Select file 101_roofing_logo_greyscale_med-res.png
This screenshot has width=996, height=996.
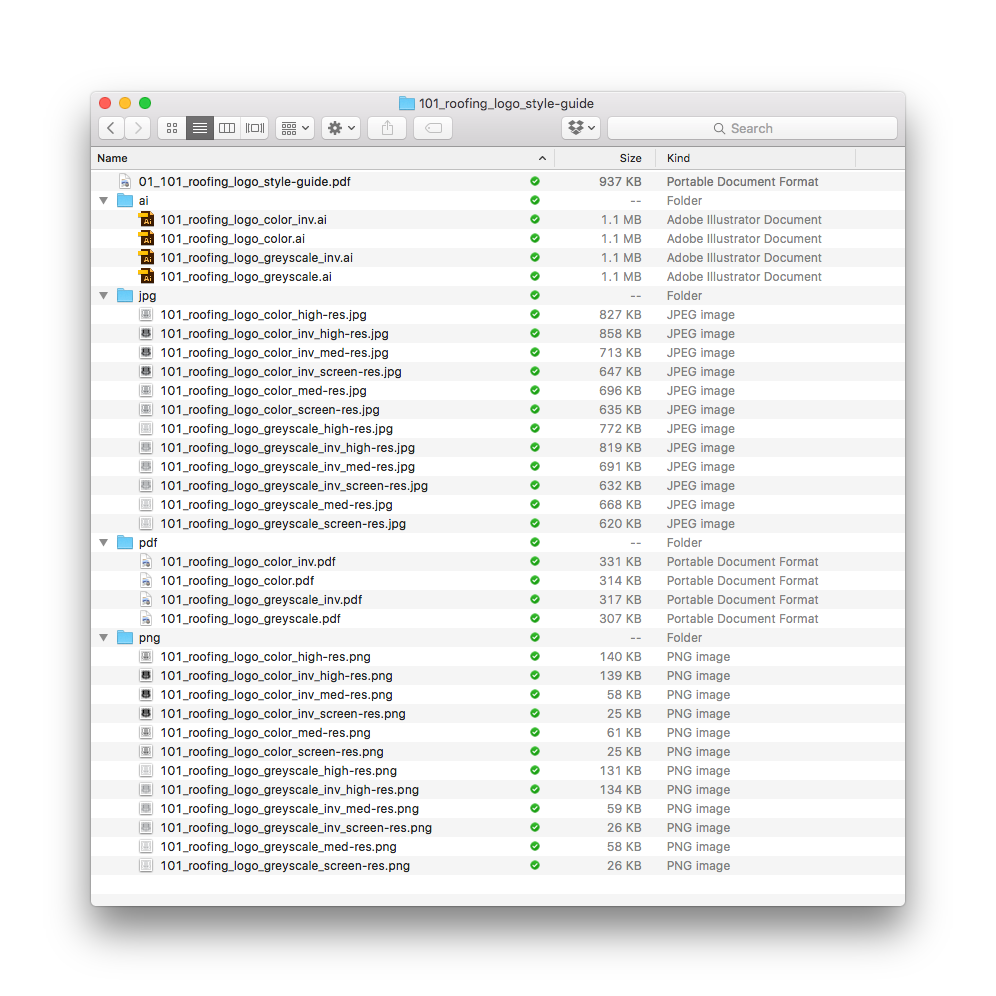click(x=498, y=847)
